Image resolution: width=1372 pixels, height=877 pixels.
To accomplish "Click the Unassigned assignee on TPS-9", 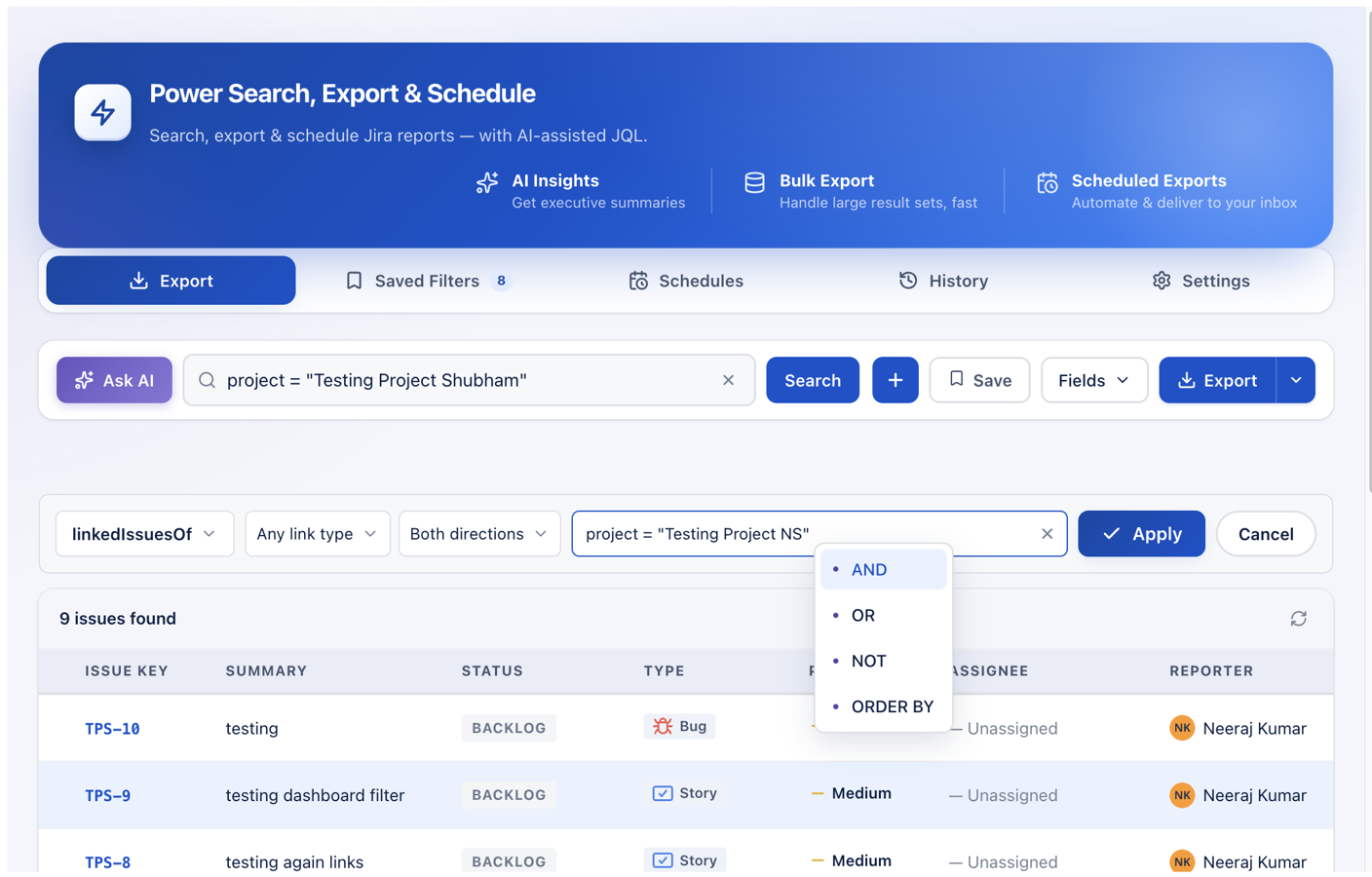I will 1003,795.
